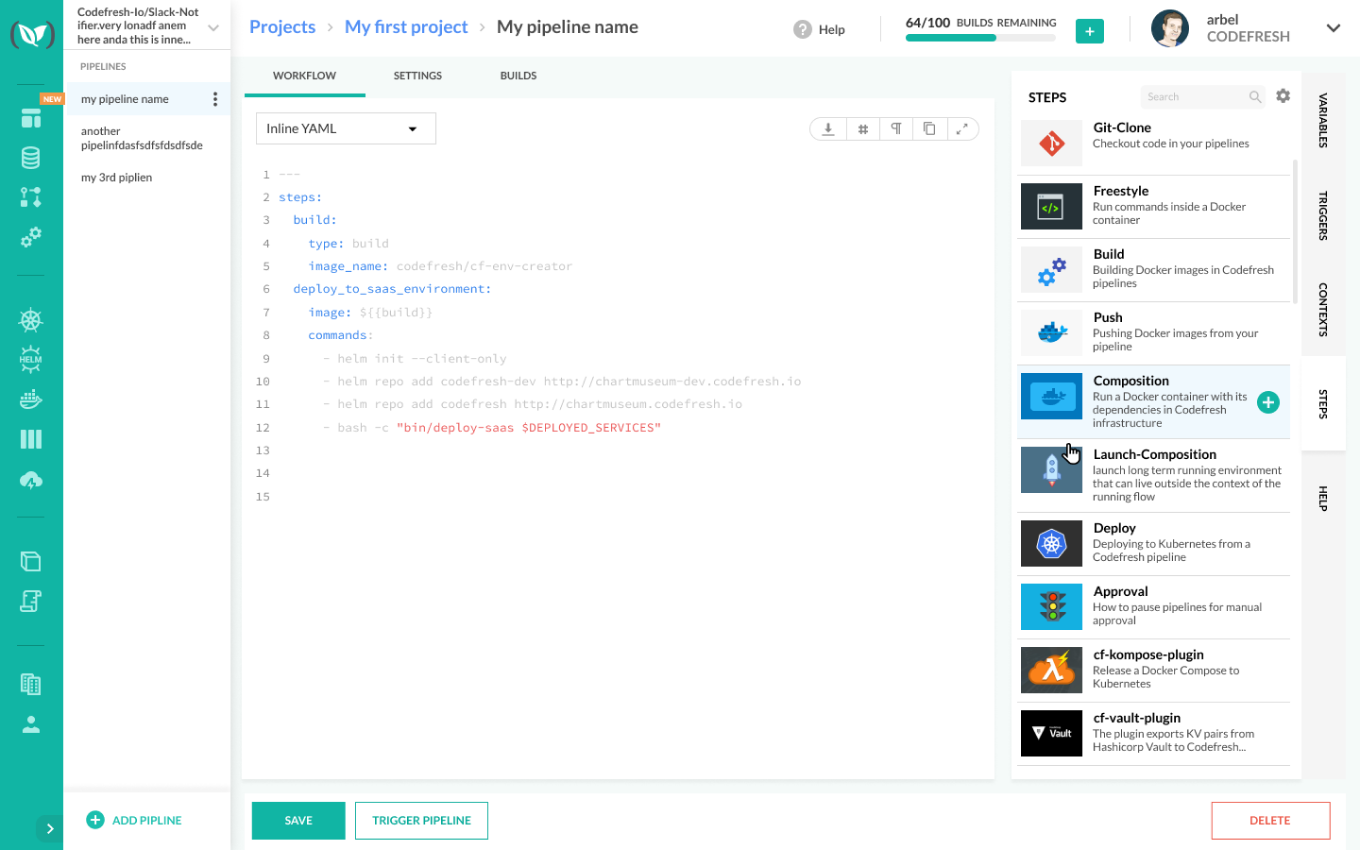Expand the left sidebar with arrow
1360x850 pixels.
(49, 828)
